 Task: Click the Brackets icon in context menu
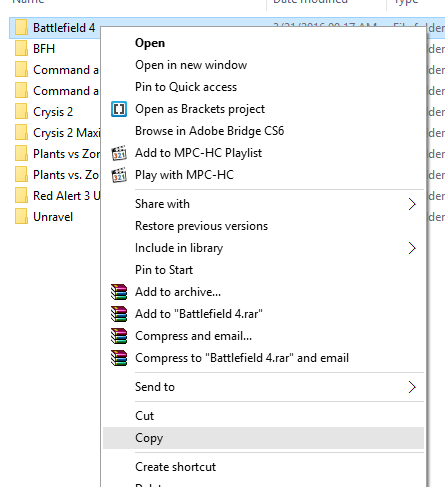[x=119, y=109]
